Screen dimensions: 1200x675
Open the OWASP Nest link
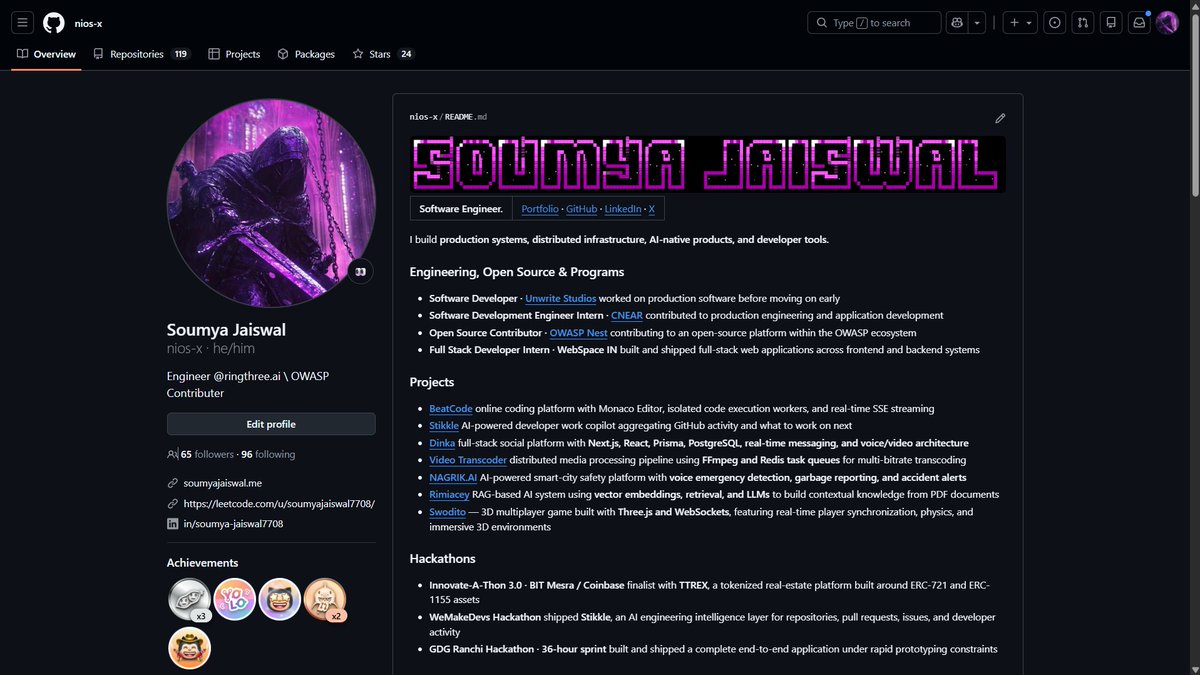tap(578, 333)
